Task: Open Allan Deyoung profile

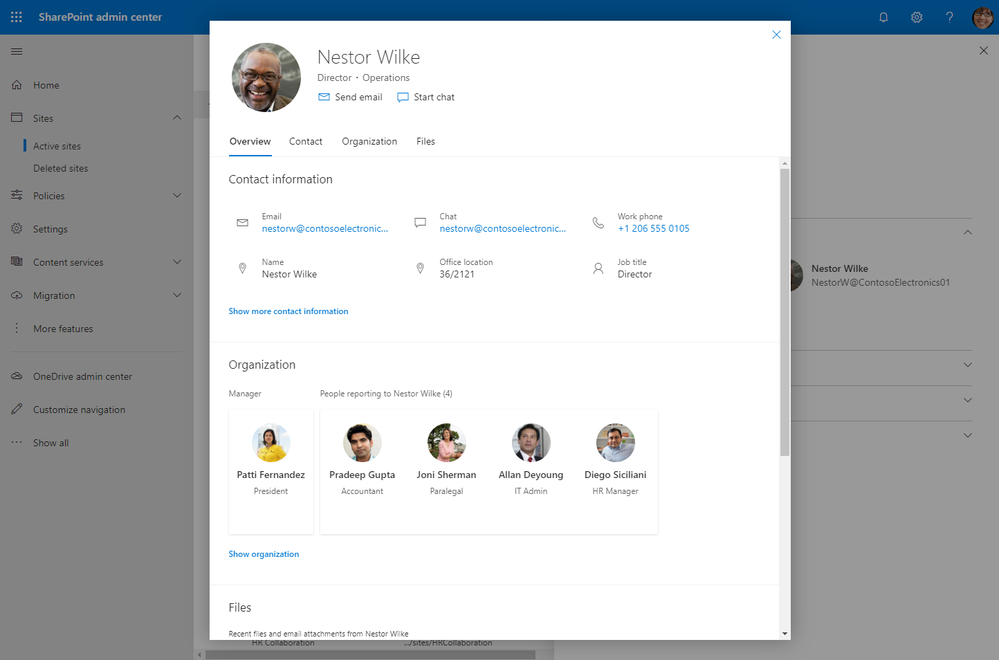Action: (x=531, y=460)
